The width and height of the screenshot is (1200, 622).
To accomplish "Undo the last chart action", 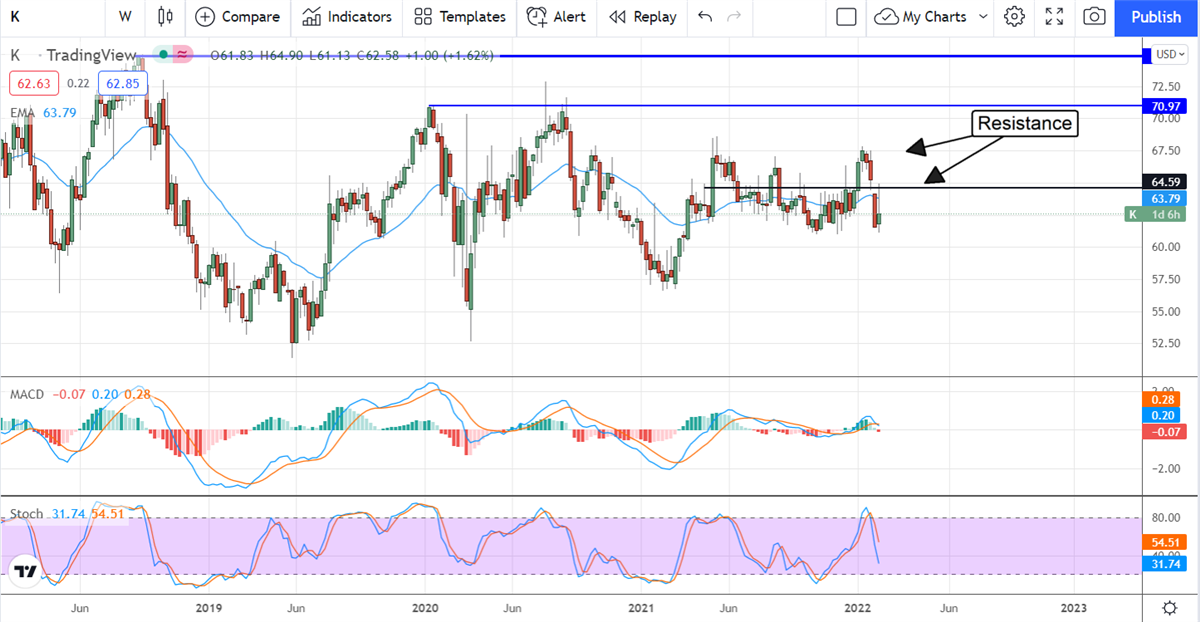I will pyautogui.click(x=705, y=17).
